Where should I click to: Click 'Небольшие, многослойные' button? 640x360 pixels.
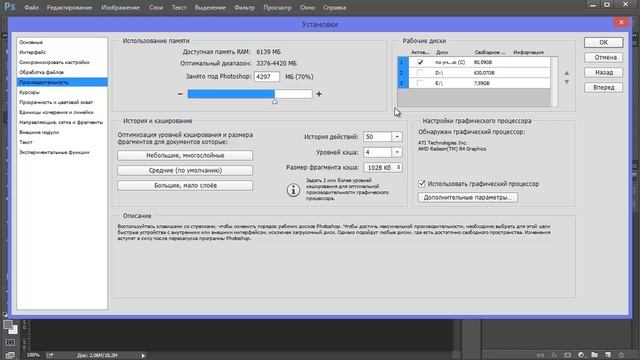pos(185,156)
